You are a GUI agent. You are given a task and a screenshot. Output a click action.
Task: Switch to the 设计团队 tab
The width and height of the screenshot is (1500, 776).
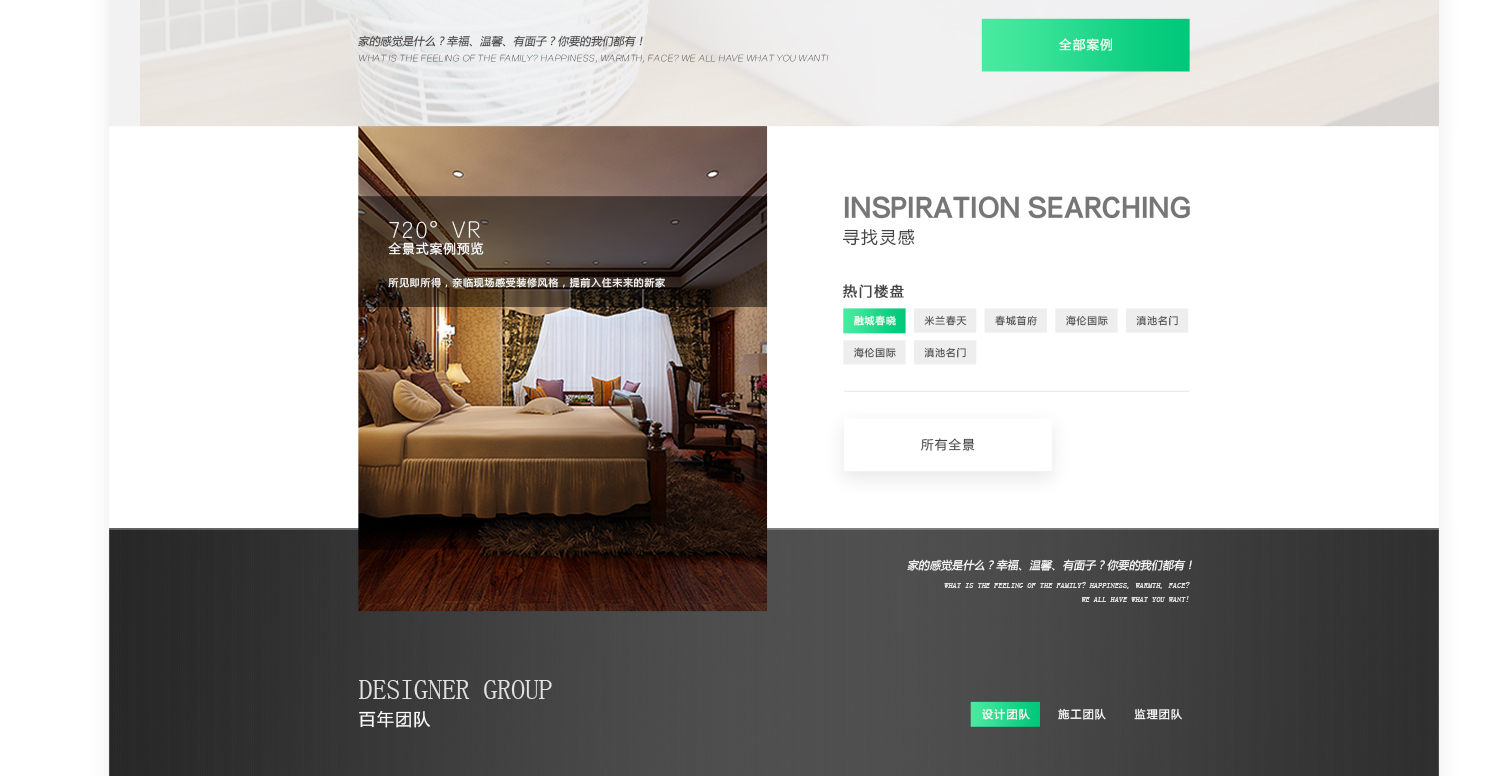pos(1005,714)
